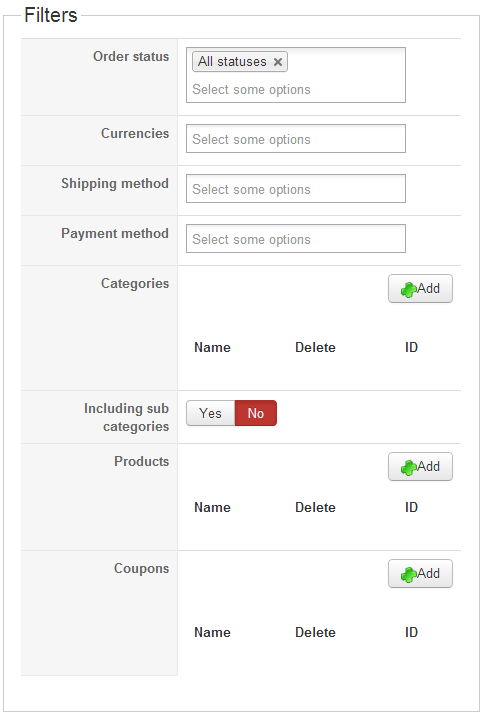The width and height of the screenshot is (487, 716).
Task: Click the Order status field label
Action: tap(131, 57)
